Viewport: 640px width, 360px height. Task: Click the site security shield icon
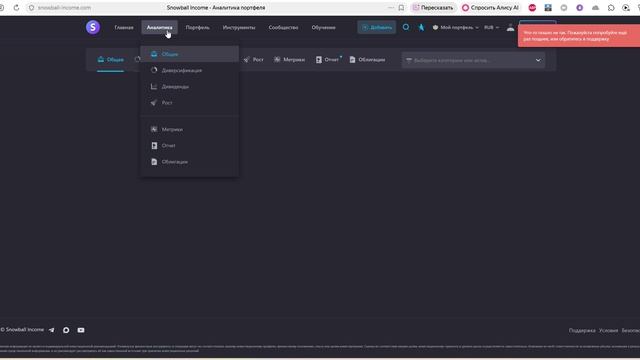click(31, 7)
